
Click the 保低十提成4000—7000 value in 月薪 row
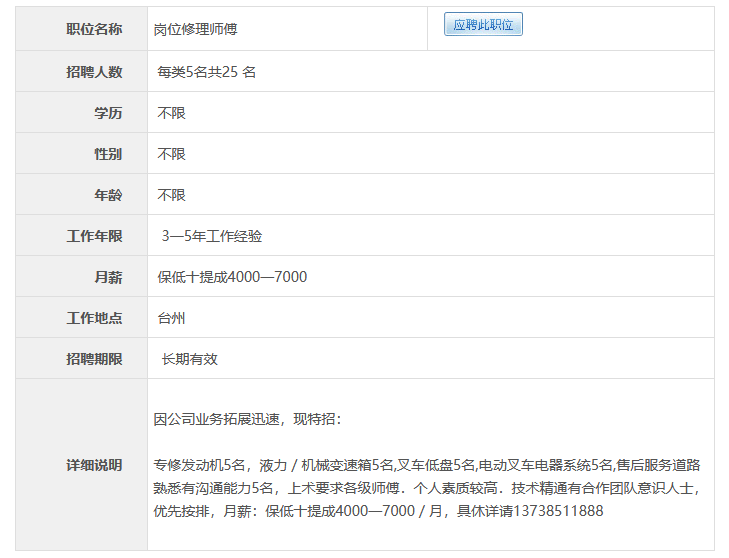pyautogui.click(x=232, y=277)
